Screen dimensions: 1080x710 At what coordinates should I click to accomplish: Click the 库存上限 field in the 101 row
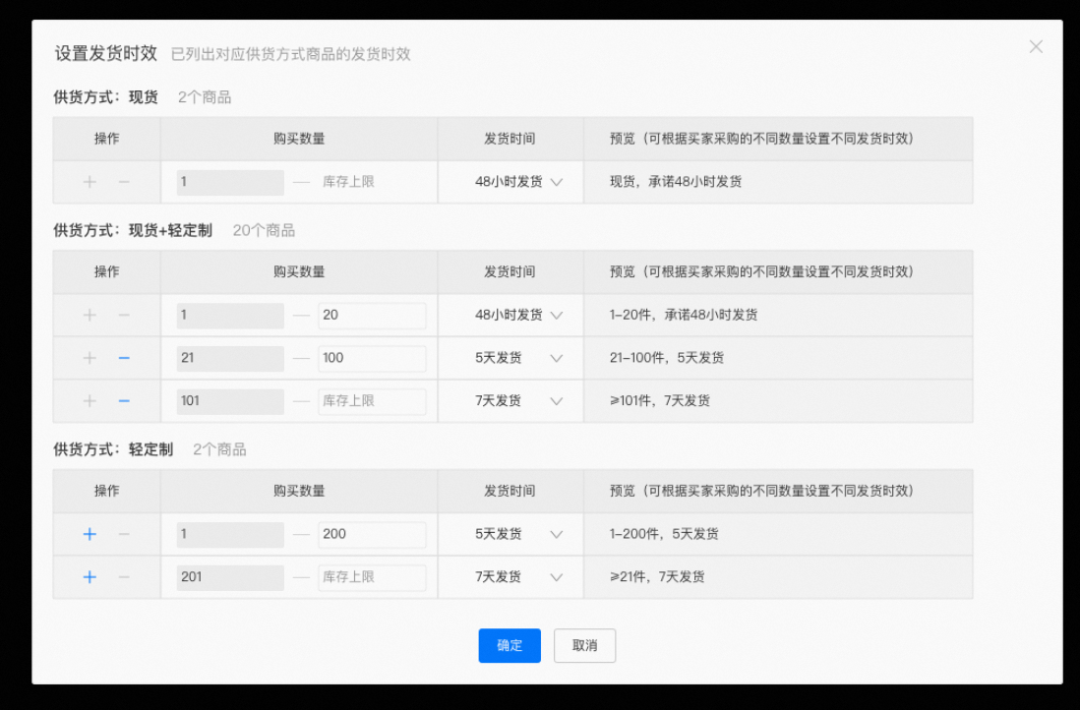(x=372, y=401)
